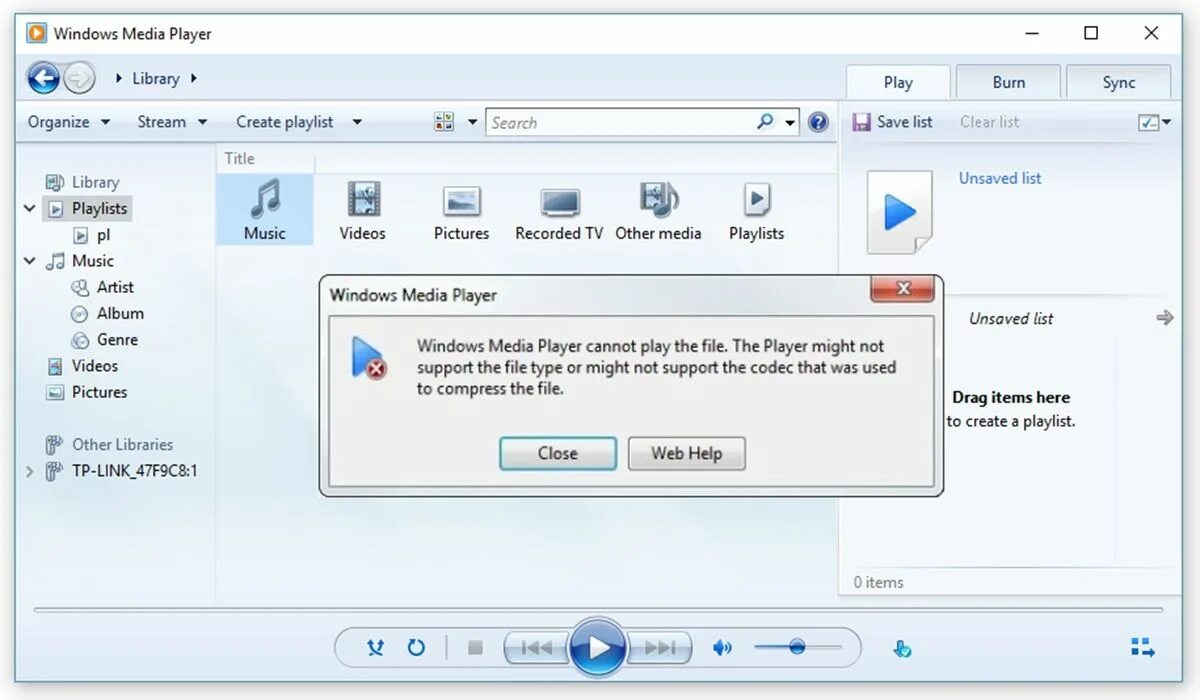Click the Save list button

pyautogui.click(x=892, y=122)
